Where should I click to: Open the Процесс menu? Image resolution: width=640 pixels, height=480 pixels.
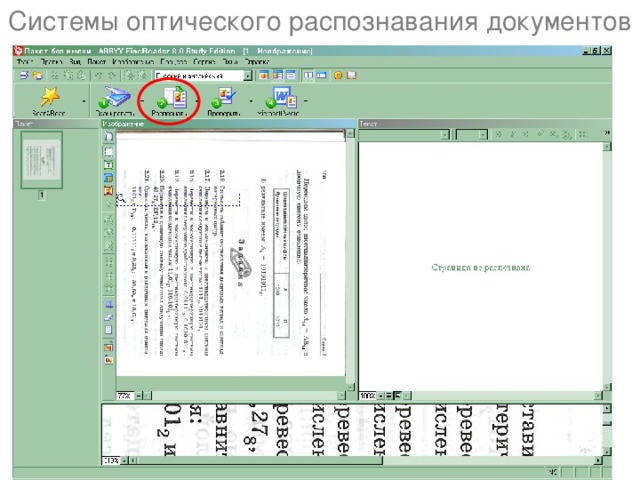coord(173,62)
